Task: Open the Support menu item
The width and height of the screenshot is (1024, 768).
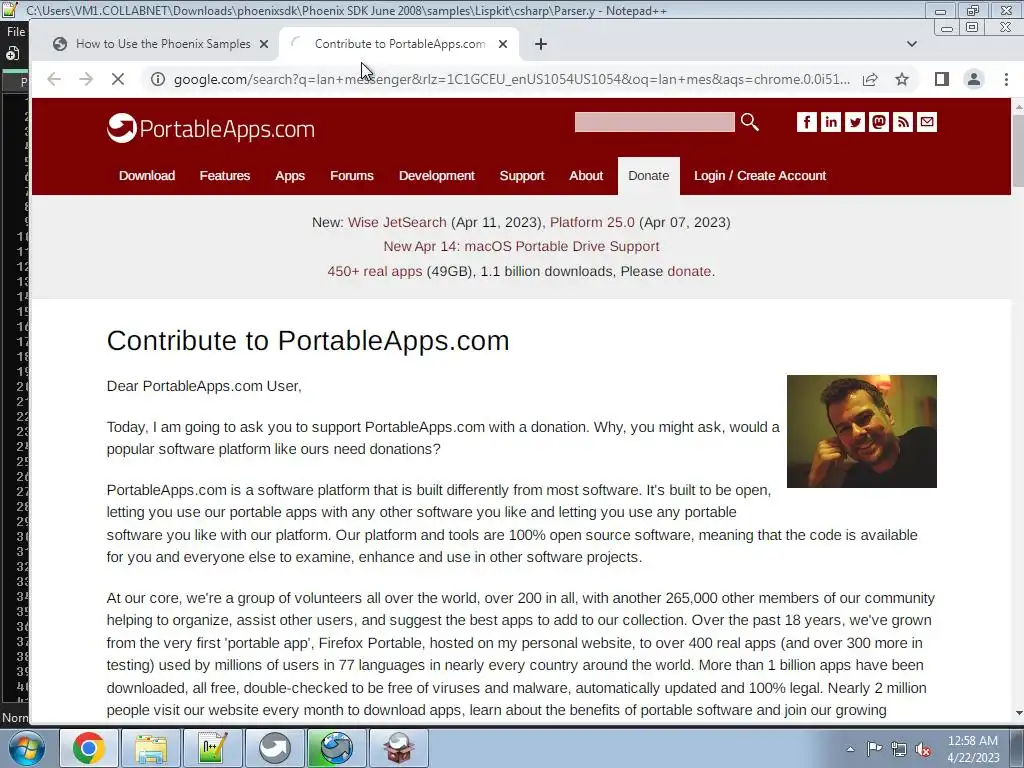Action: 522,176
